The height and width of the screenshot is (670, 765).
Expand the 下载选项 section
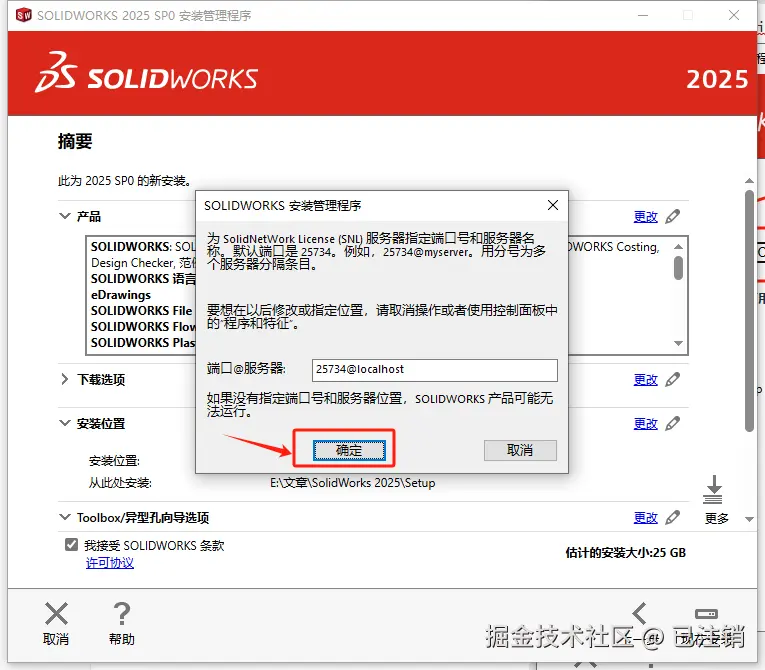[64, 379]
